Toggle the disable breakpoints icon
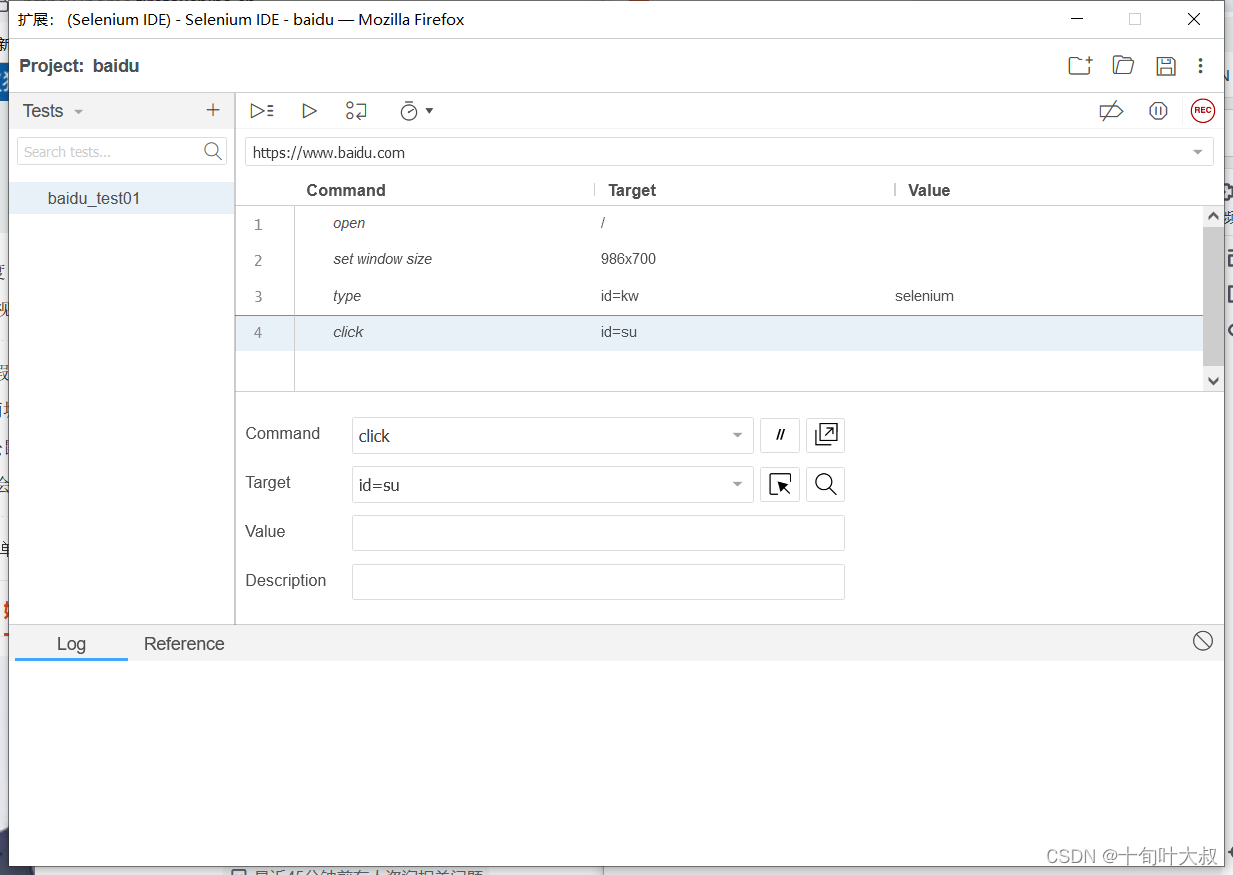The image size is (1233, 875). point(1111,111)
